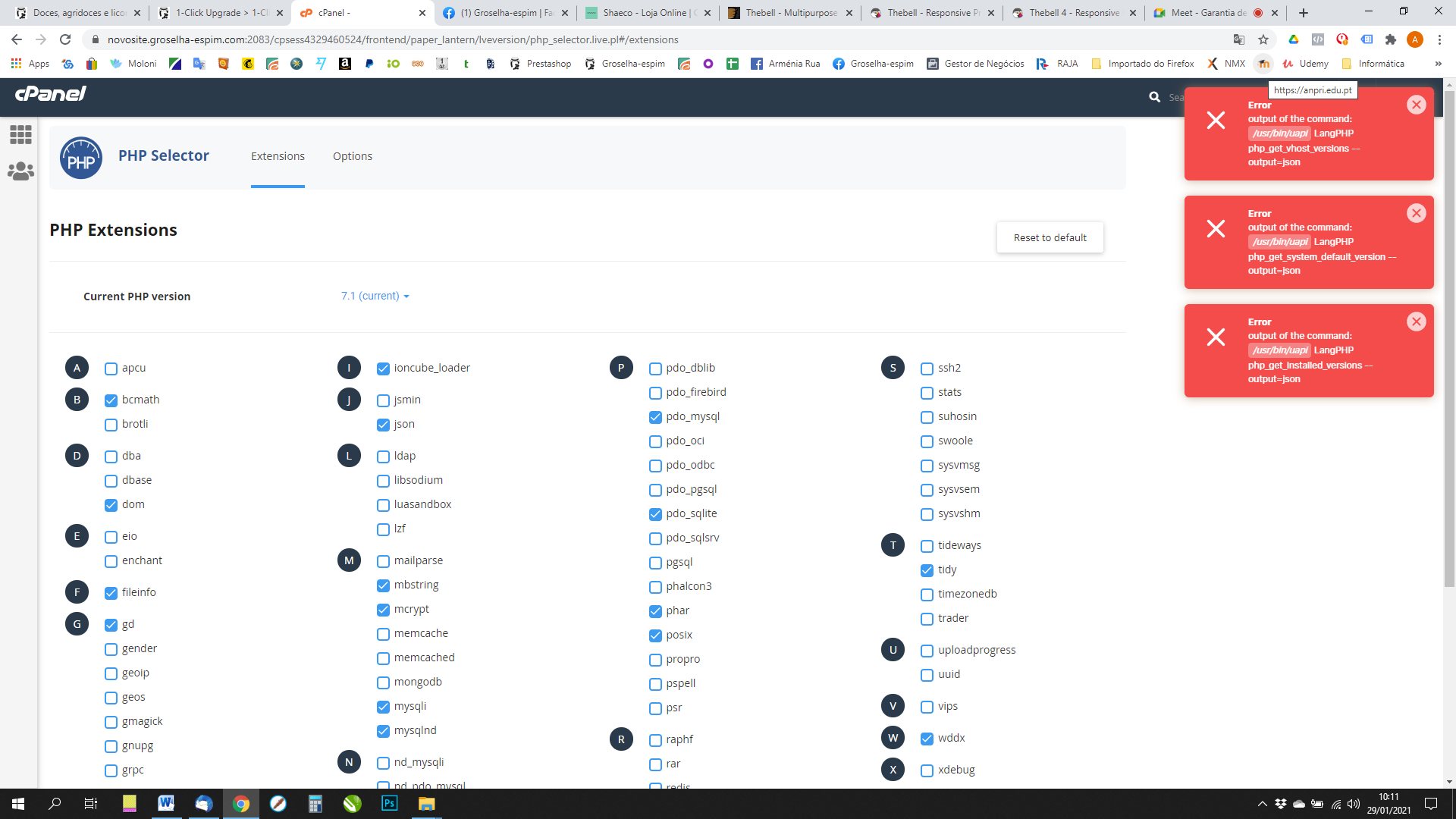Switch to the Options tab

352,156
